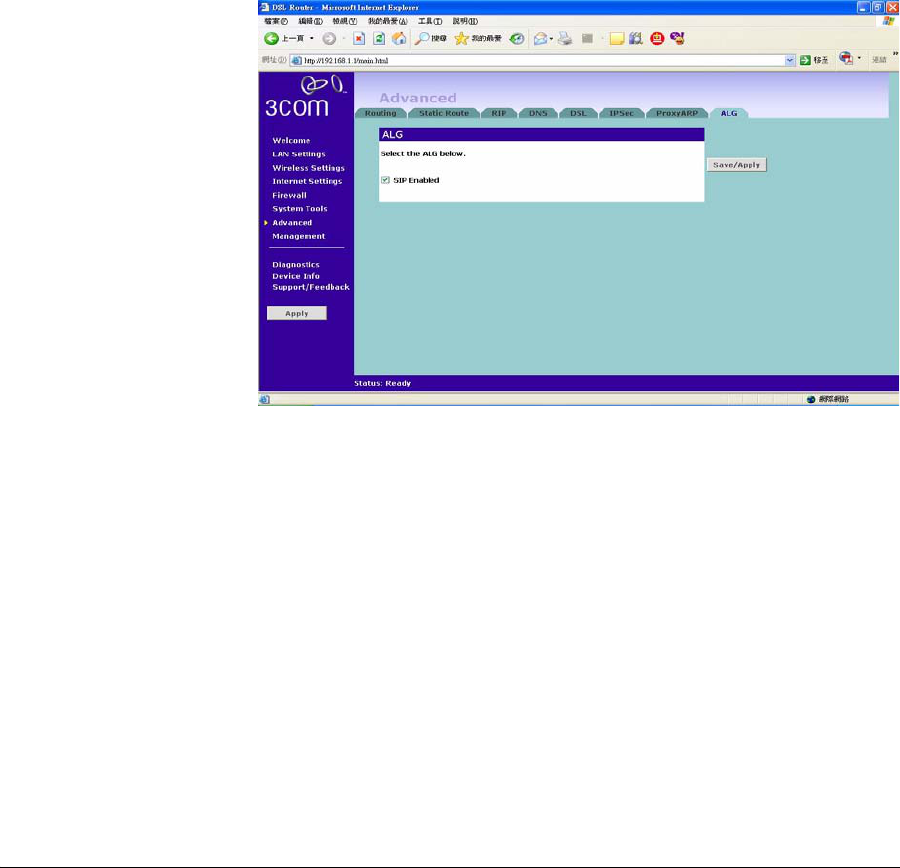Open Management in sidebar
Image resolution: width=900 pixels, height=868 pixels.
click(298, 236)
